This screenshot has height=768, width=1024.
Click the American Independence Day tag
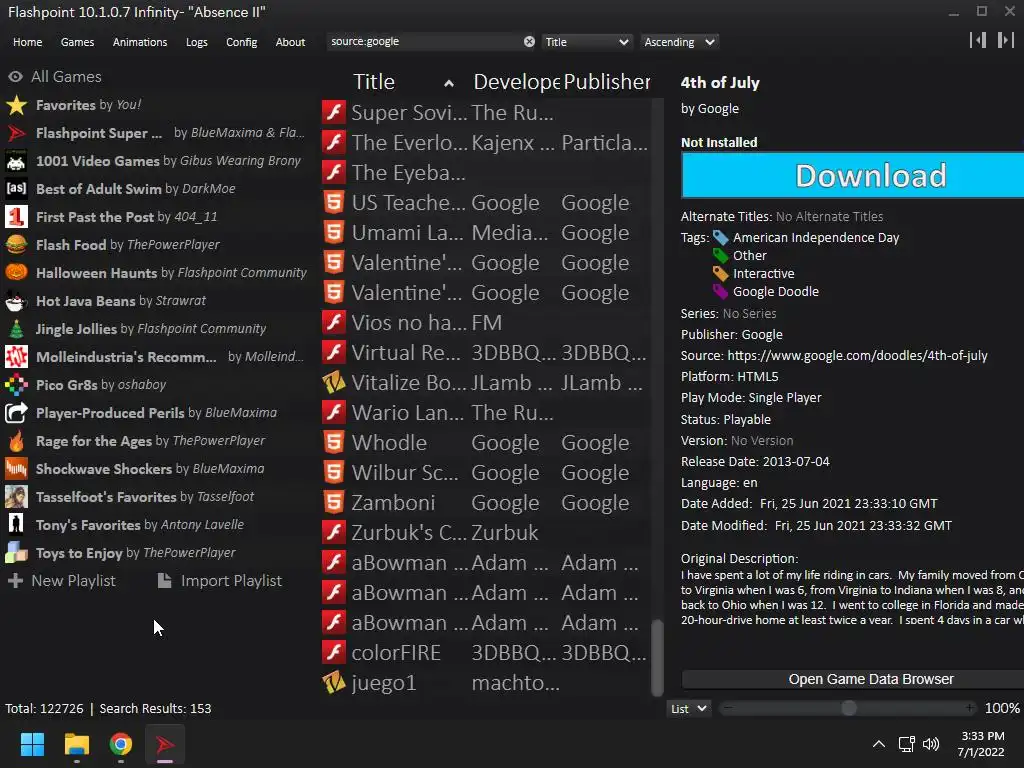tap(816, 238)
